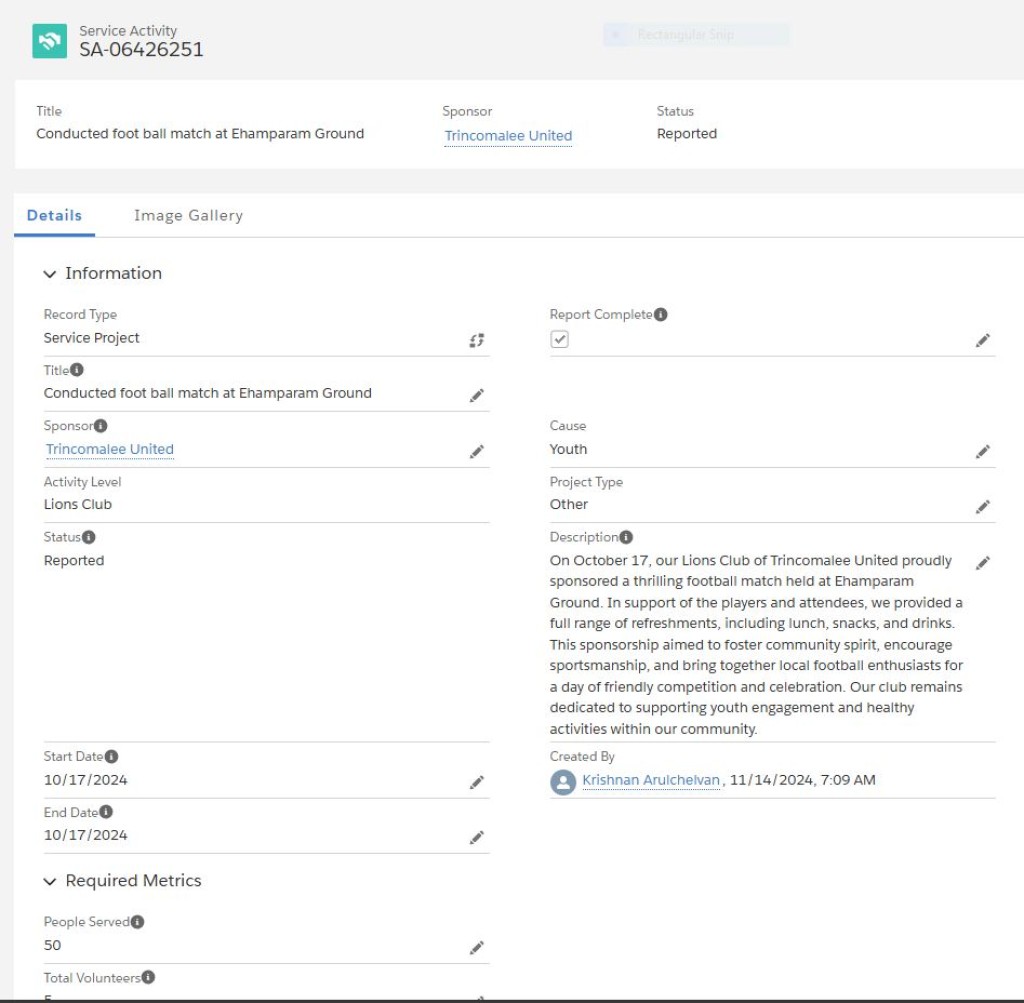Edit the Cause field pencil icon

983,452
